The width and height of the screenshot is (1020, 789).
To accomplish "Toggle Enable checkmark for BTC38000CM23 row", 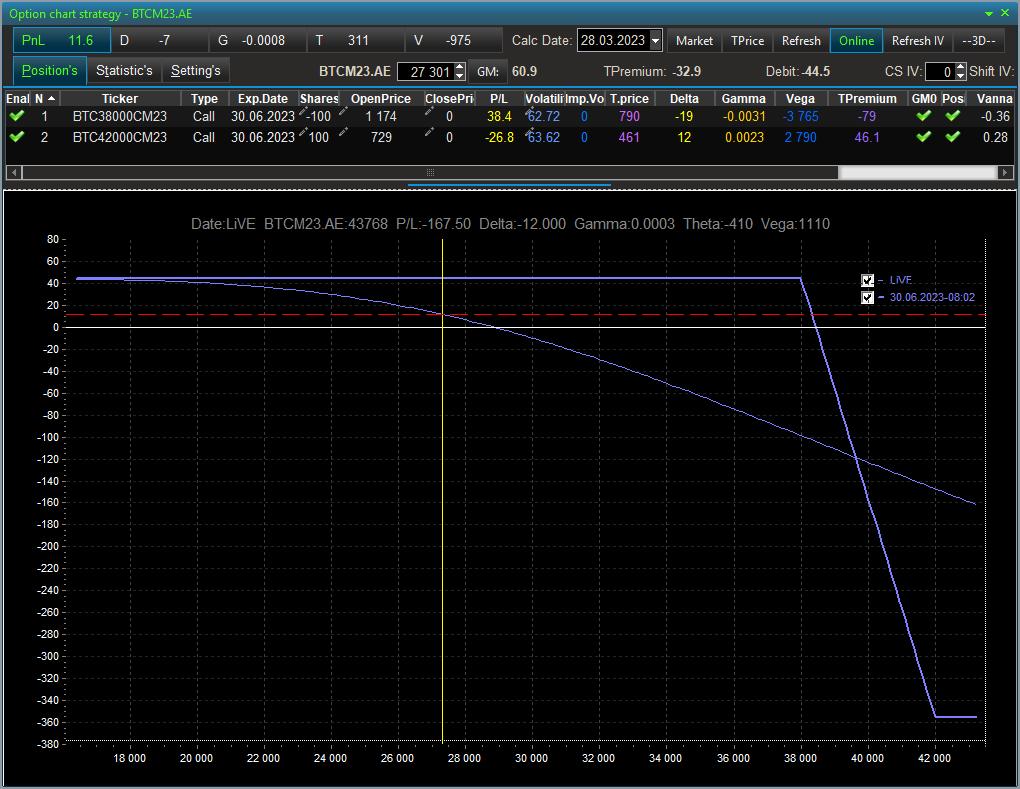I will (17, 116).
